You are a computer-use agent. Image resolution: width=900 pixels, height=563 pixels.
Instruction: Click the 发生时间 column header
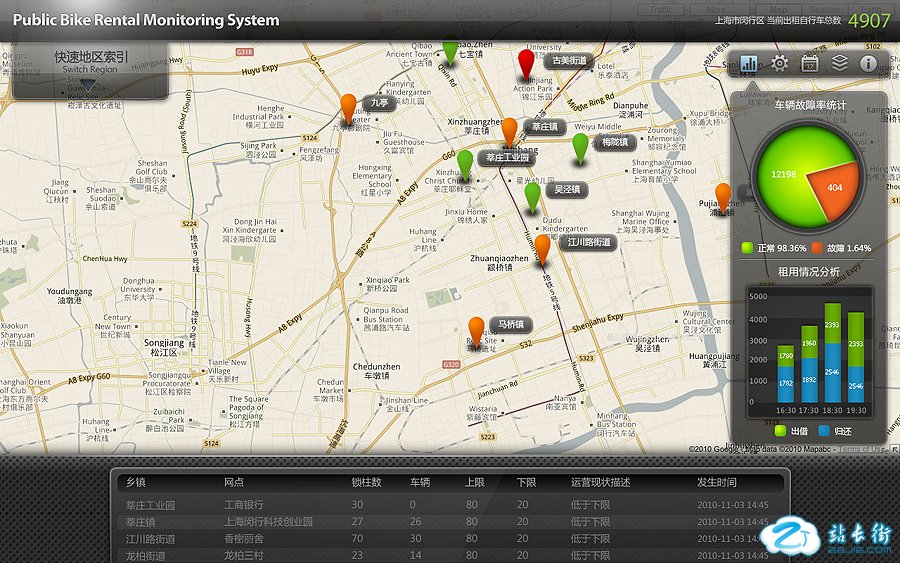click(x=717, y=482)
